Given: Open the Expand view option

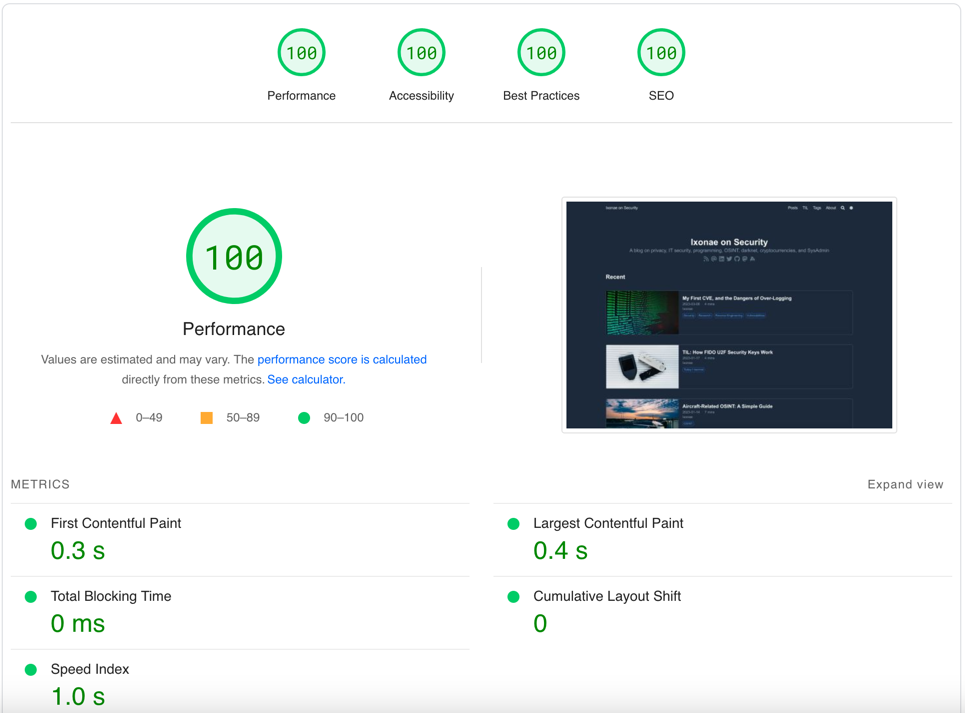Looking at the screenshot, I should click(x=905, y=484).
